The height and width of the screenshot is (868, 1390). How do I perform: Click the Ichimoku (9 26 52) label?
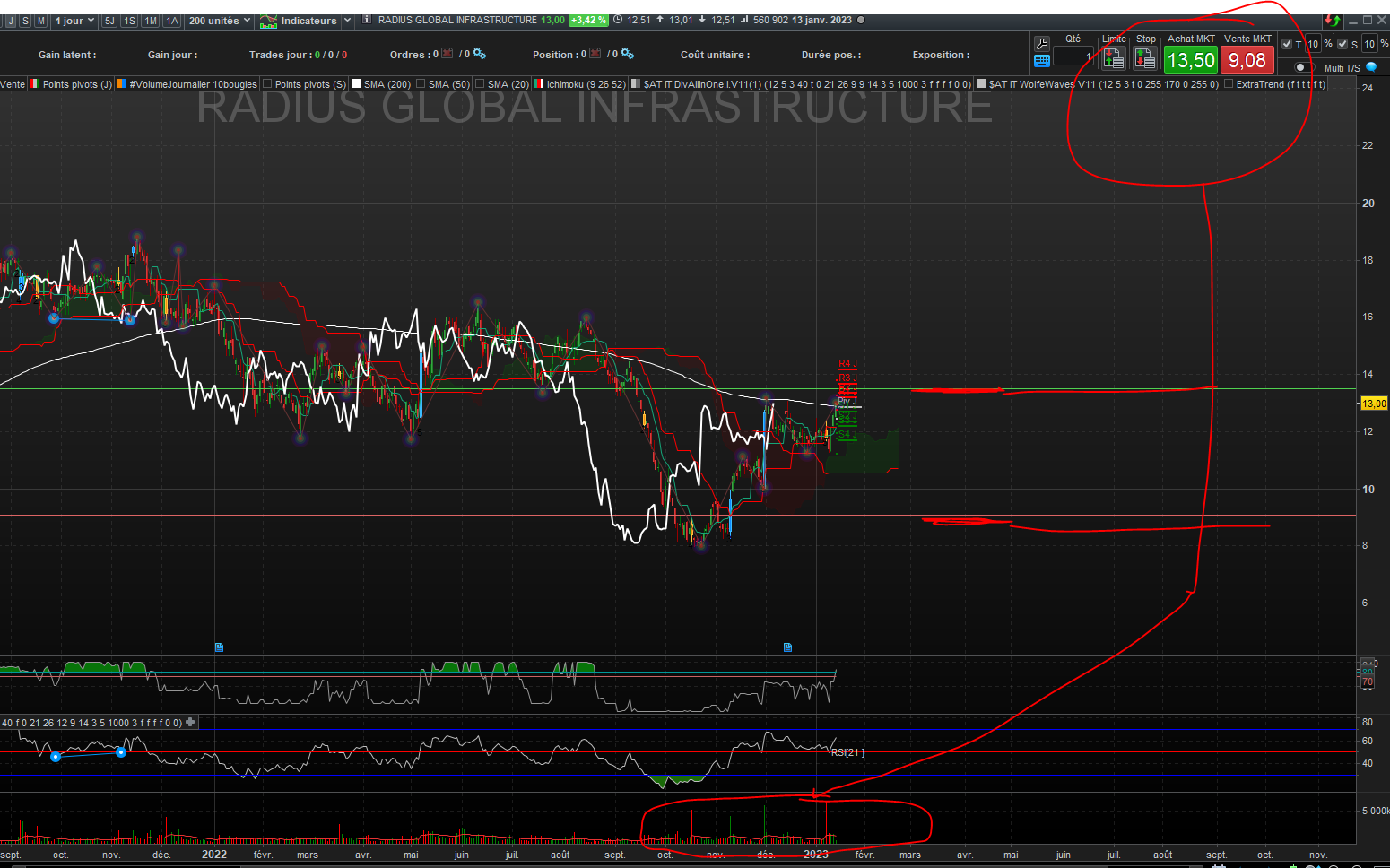[586, 84]
